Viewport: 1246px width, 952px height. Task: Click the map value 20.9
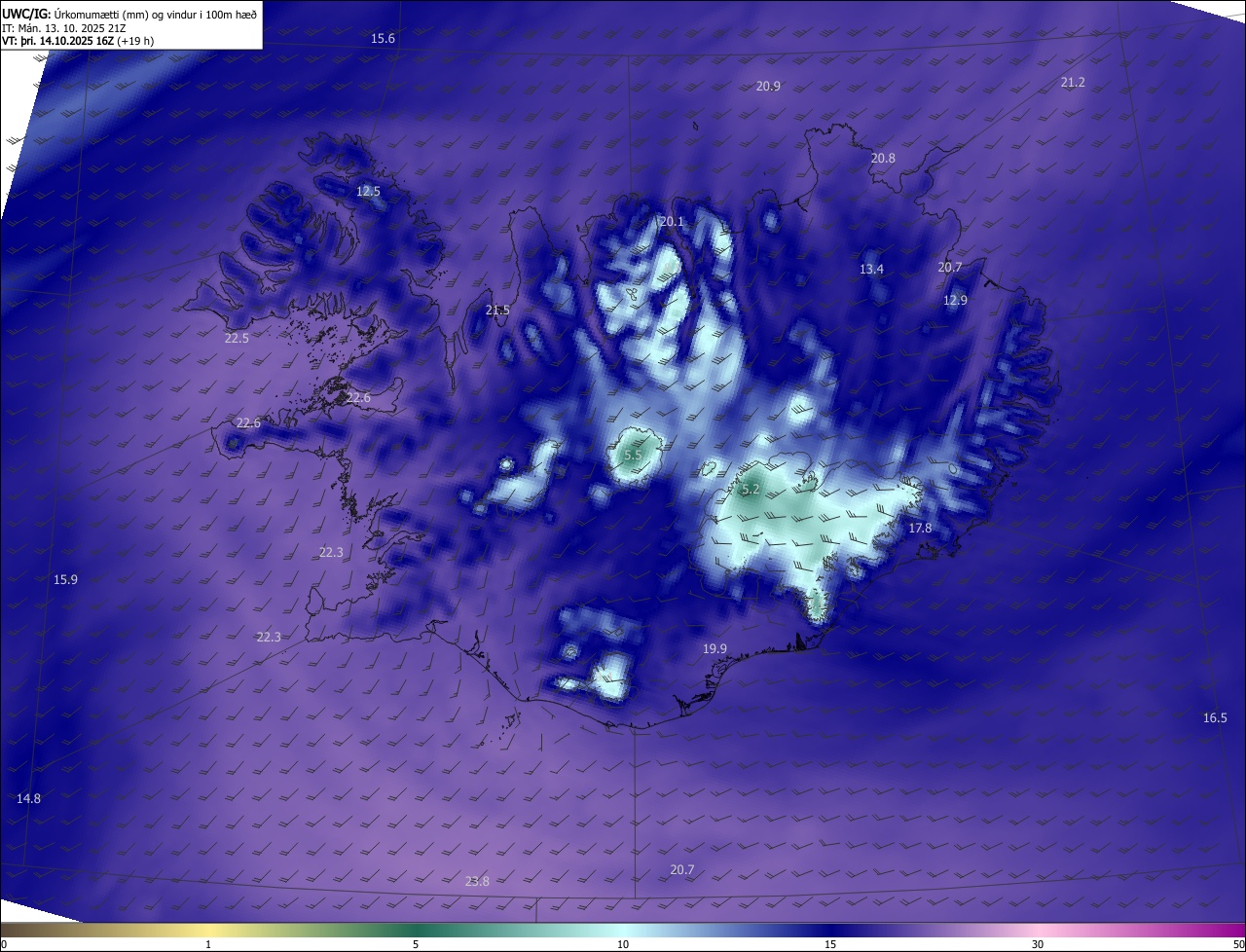768,87
